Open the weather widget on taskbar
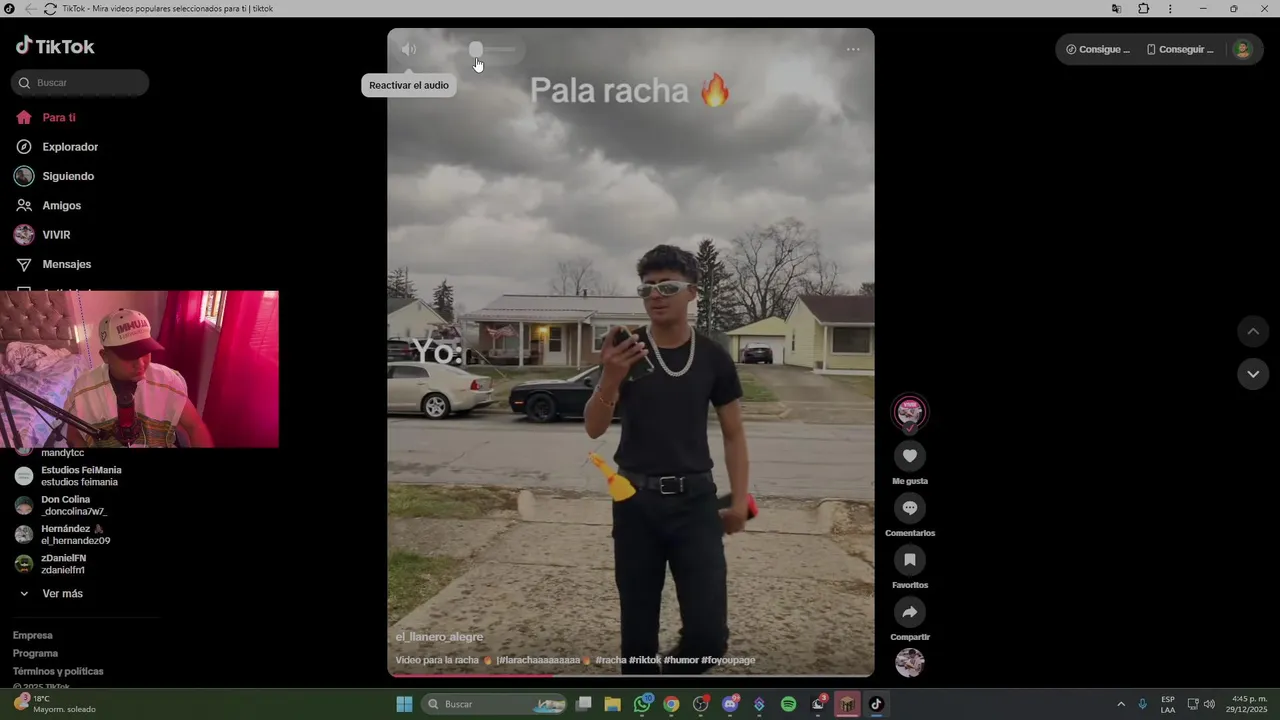Viewport: 1280px width, 720px height. click(55, 704)
